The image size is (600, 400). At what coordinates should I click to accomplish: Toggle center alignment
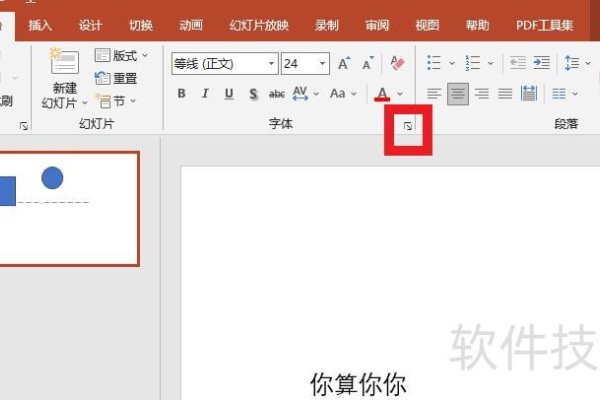(458, 93)
